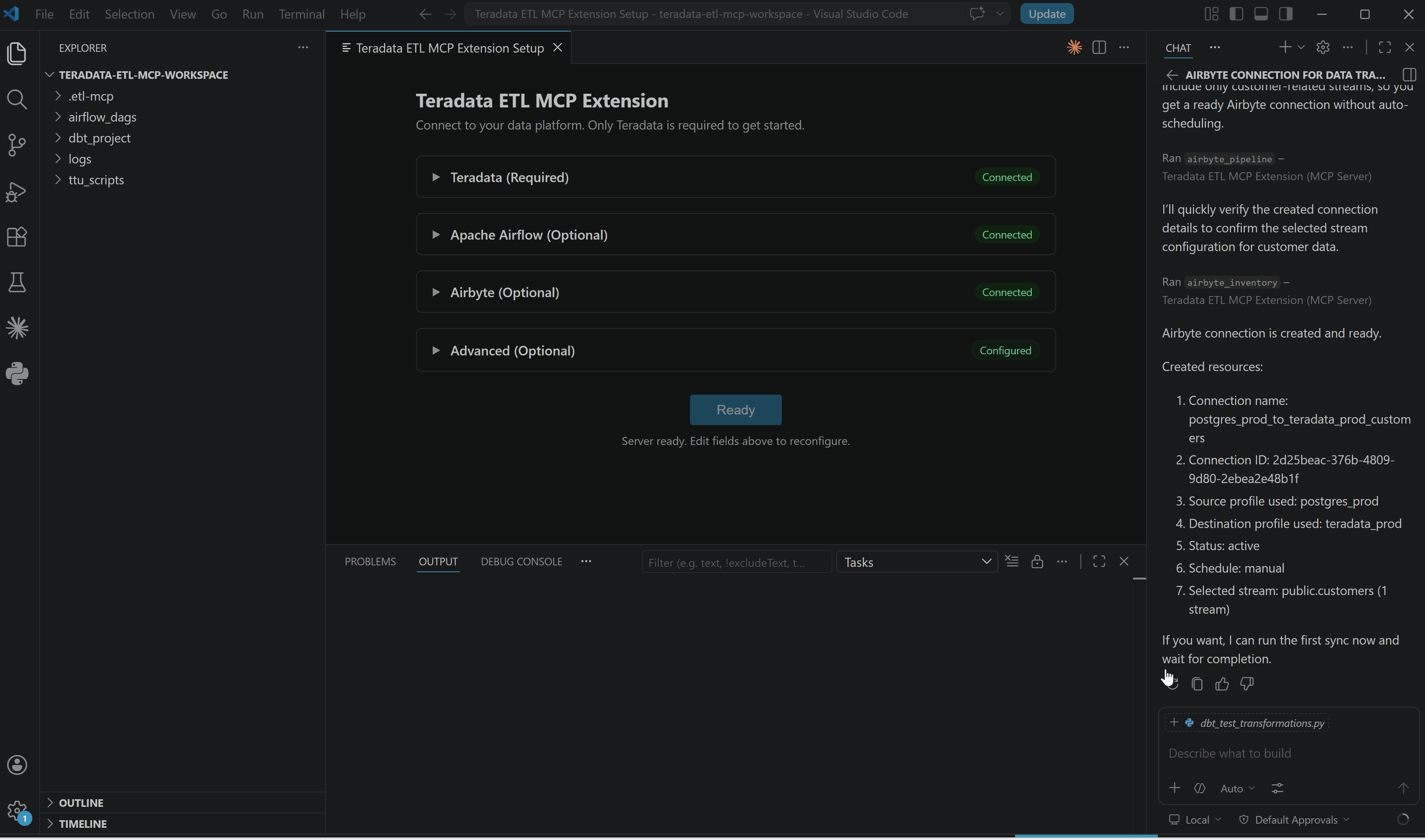Open the File menu
This screenshot has width=1425, height=840.
(x=44, y=14)
